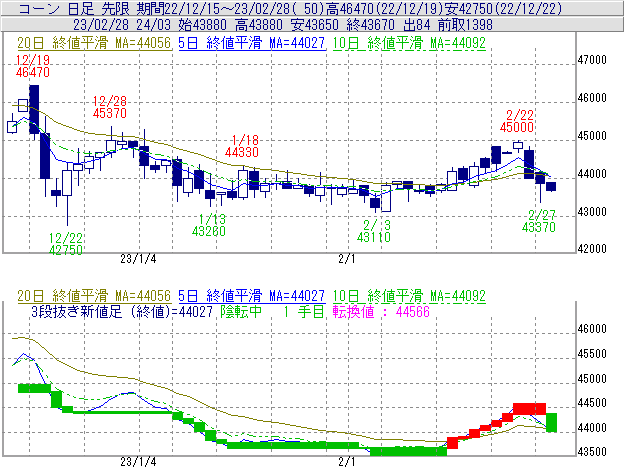Viewport: 624px width, 475px height.
Task: Click the lower chart '20日 終値平滑 MA=44056' legend
Action: [94, 296]
